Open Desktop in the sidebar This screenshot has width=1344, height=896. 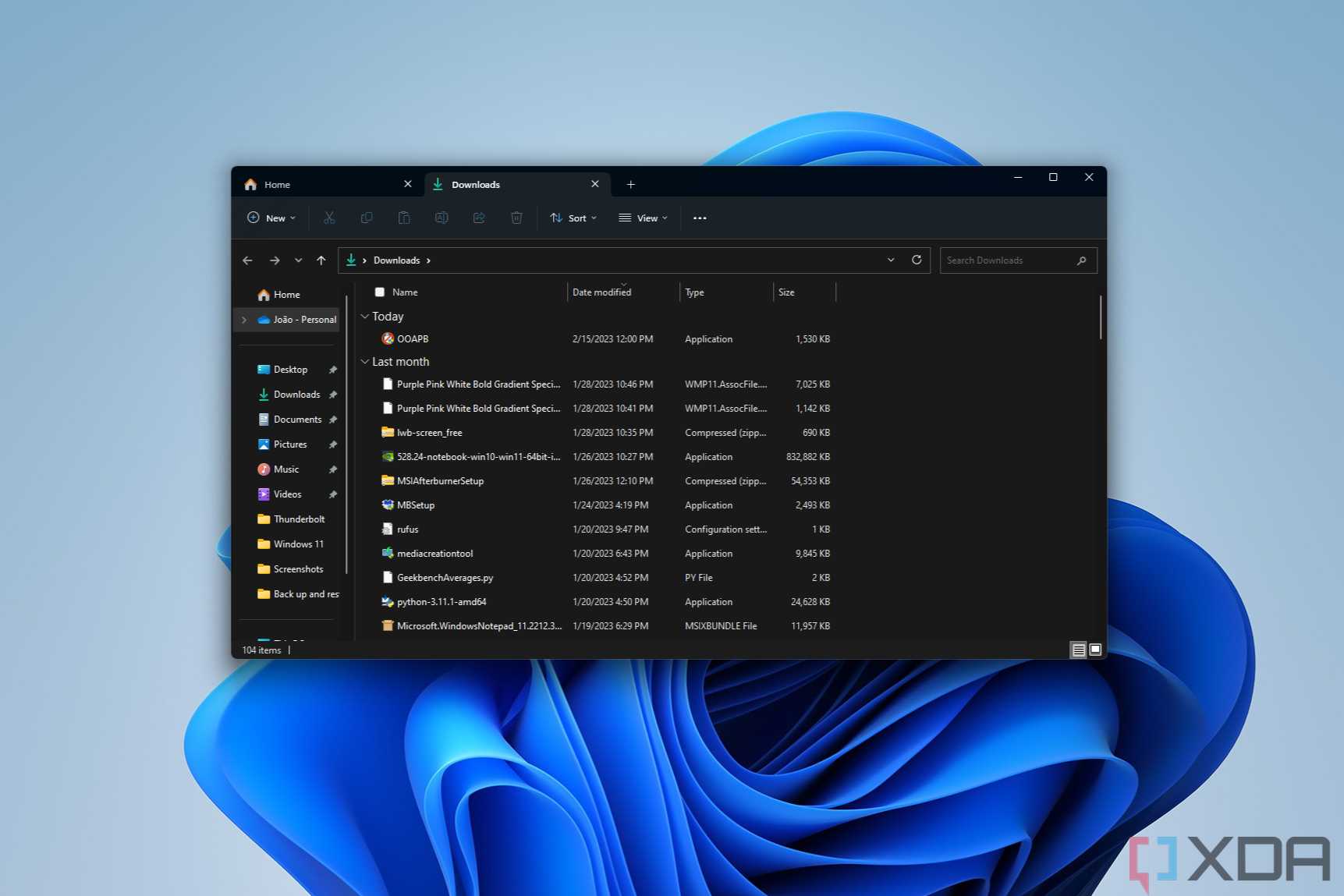coord(290,370)
